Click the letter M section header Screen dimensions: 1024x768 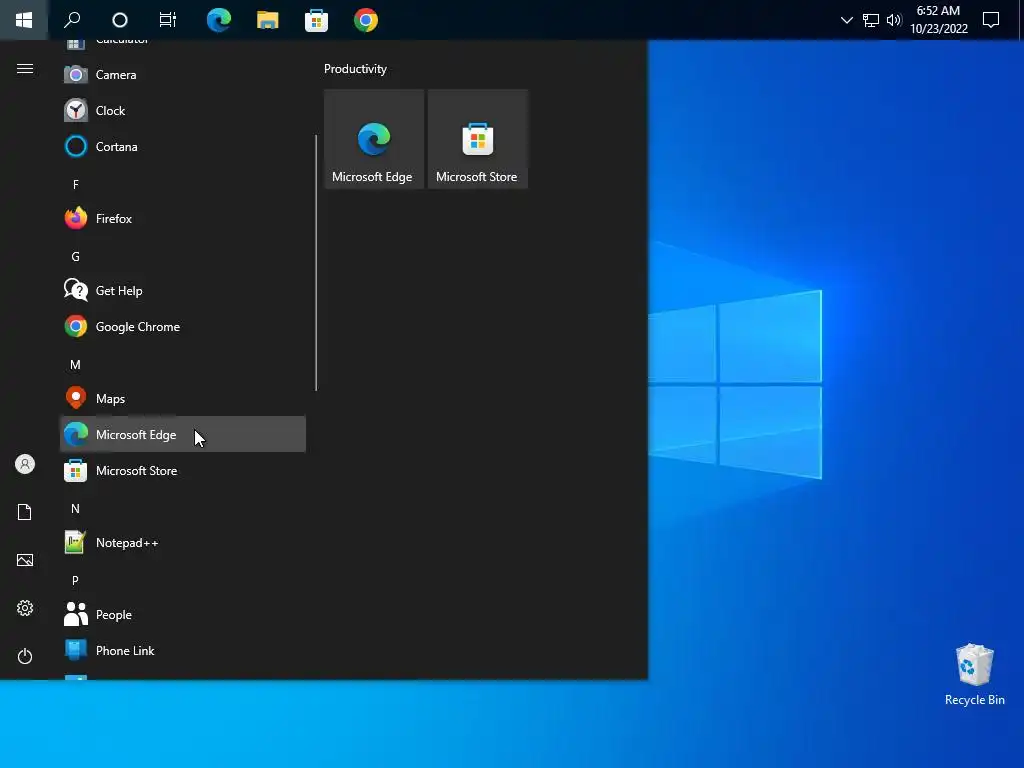coord(76,365)
